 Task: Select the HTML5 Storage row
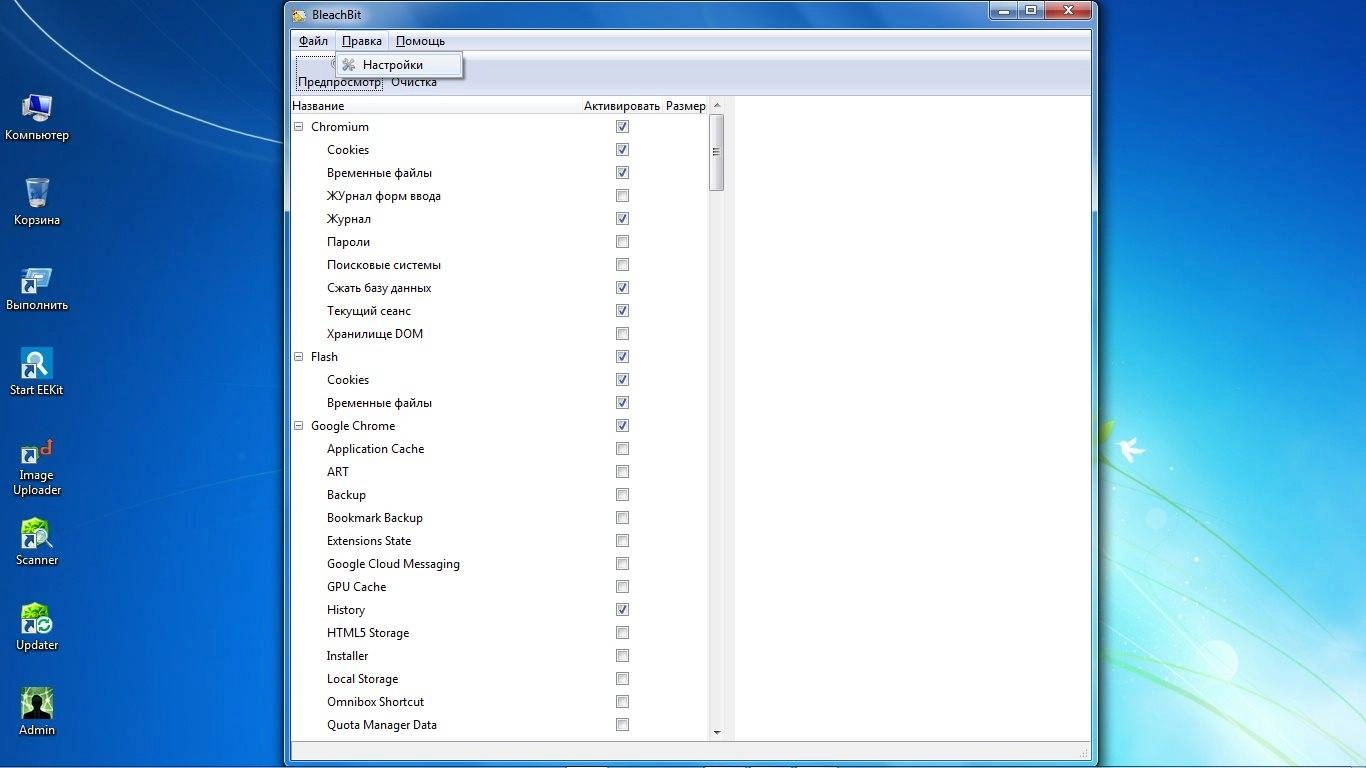click(499, 633)
